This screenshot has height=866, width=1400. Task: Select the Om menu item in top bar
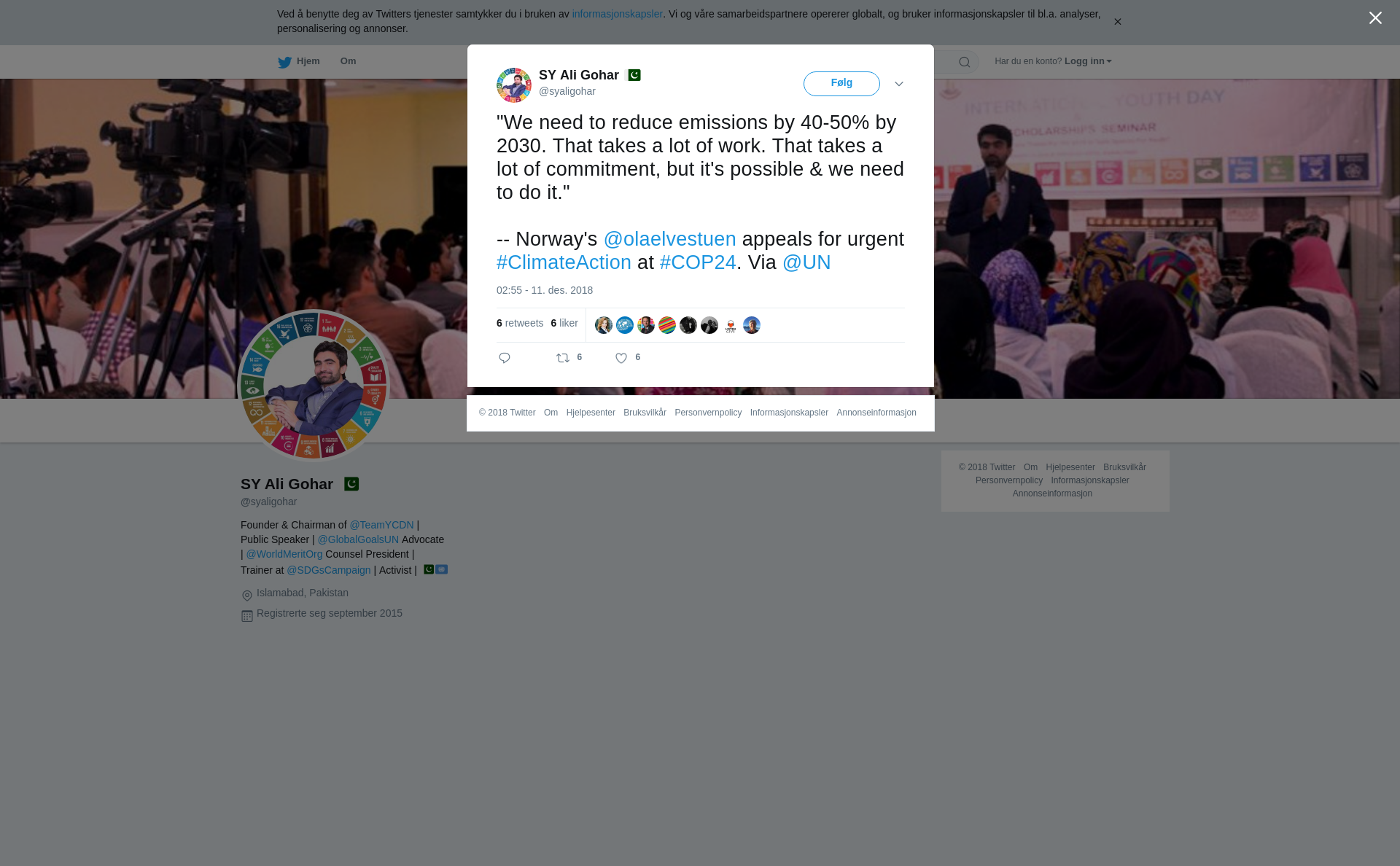click(348, 61)
